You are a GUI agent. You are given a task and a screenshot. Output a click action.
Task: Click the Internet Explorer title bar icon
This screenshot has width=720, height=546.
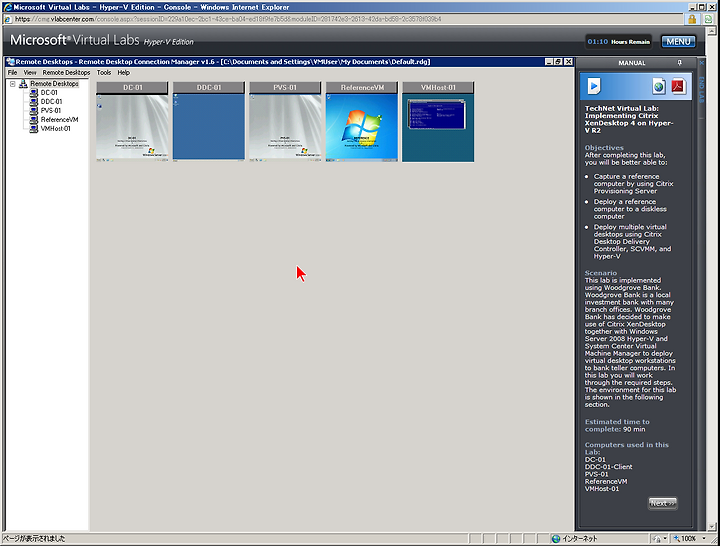pyautogui.click(x=7, y=7)
